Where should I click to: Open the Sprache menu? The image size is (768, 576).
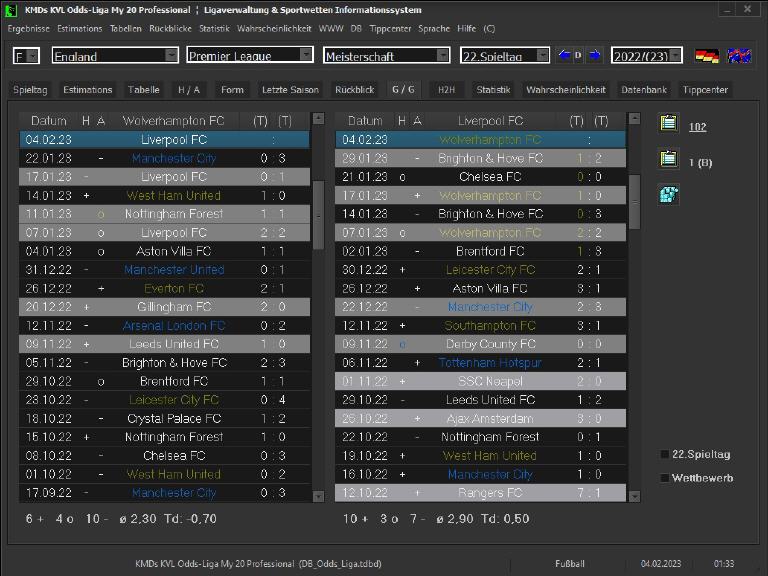click(434, 28)
